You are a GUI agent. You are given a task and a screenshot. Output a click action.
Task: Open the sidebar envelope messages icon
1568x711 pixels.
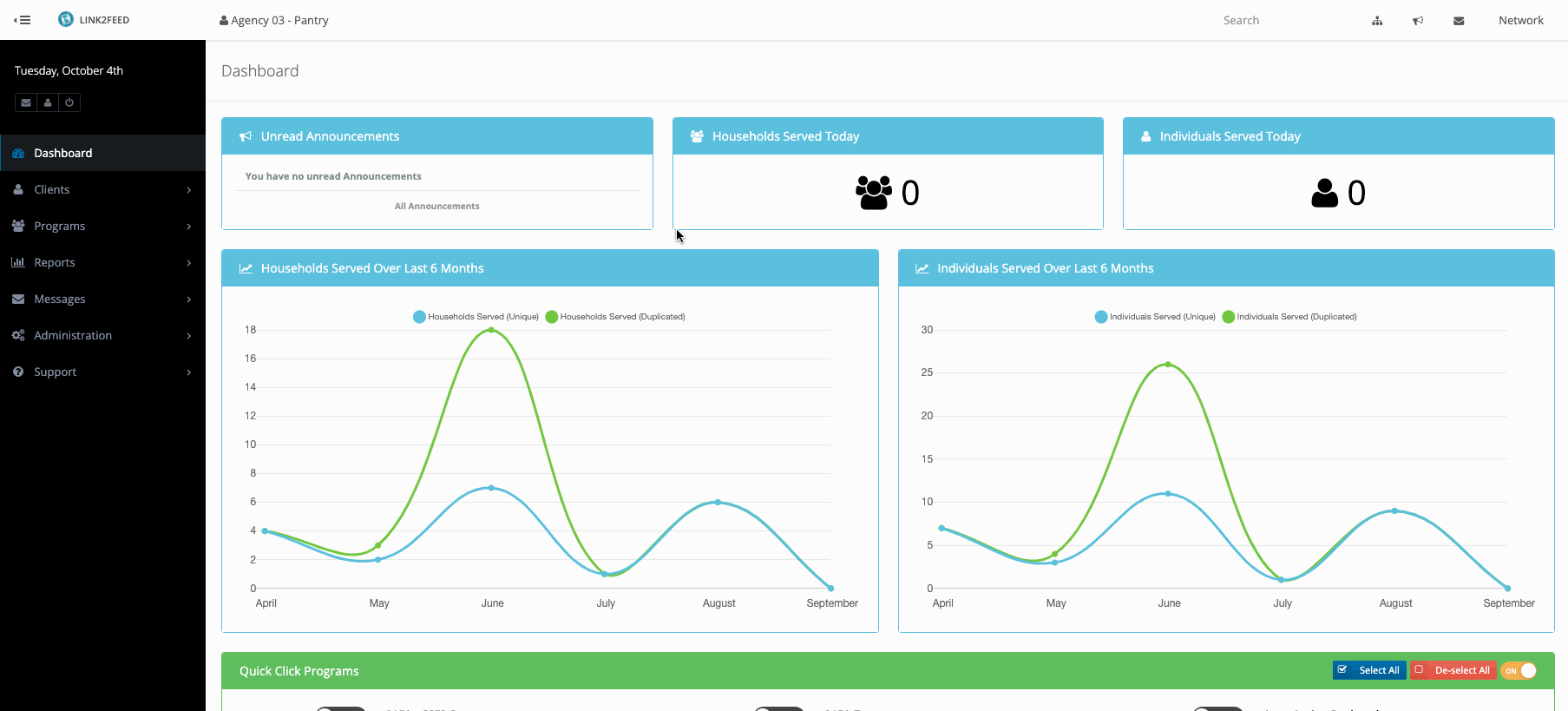[x=26, y=102]
